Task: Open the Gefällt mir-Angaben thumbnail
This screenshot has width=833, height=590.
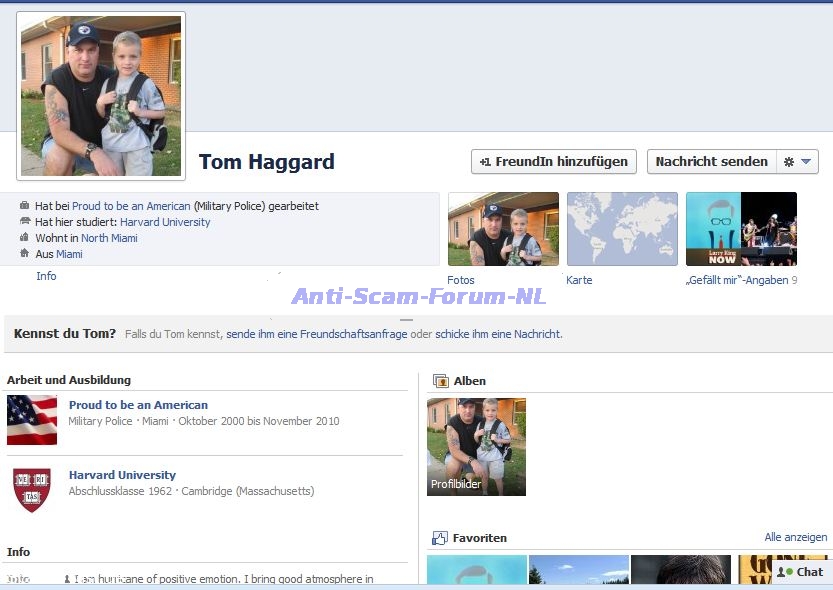Action: (x=741, y=229)
